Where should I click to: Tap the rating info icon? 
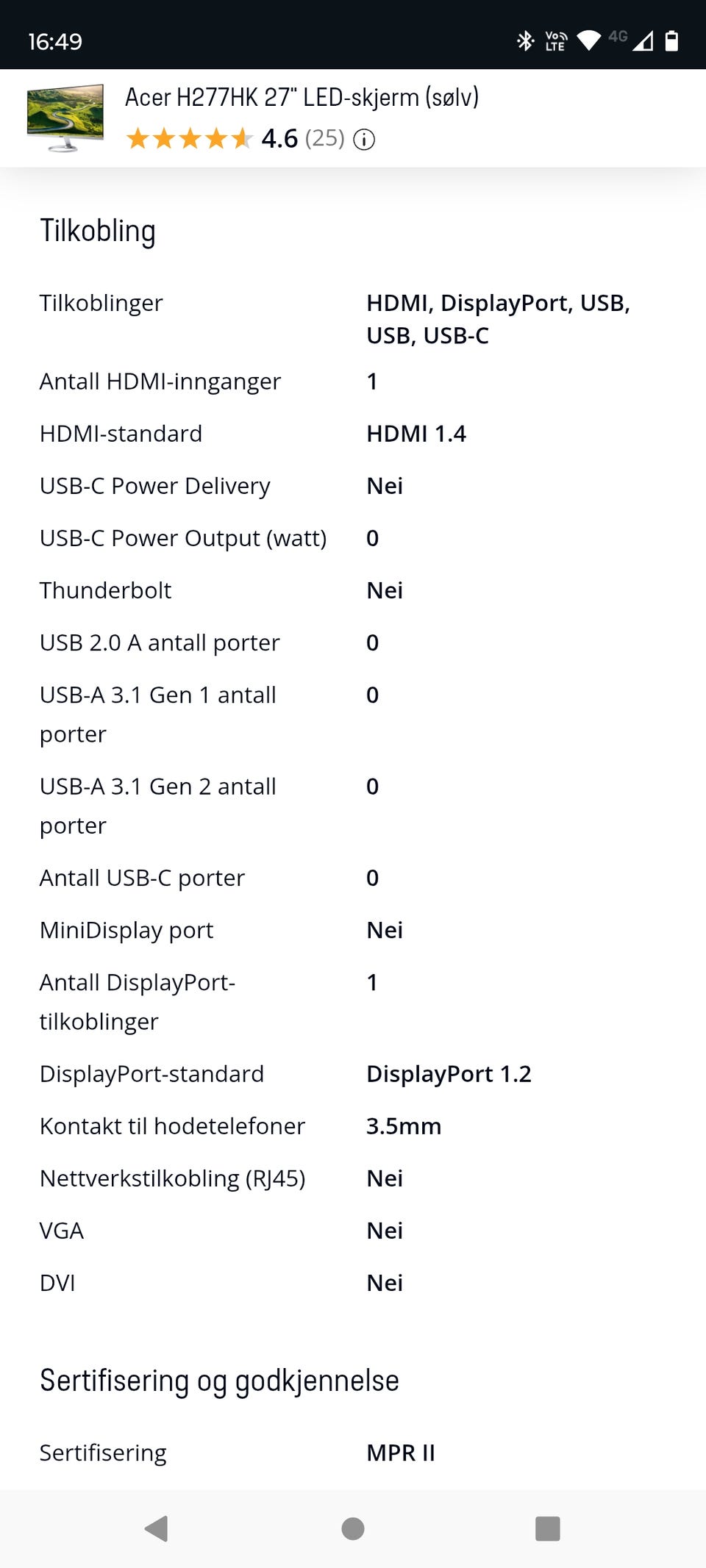coord(364,139)
